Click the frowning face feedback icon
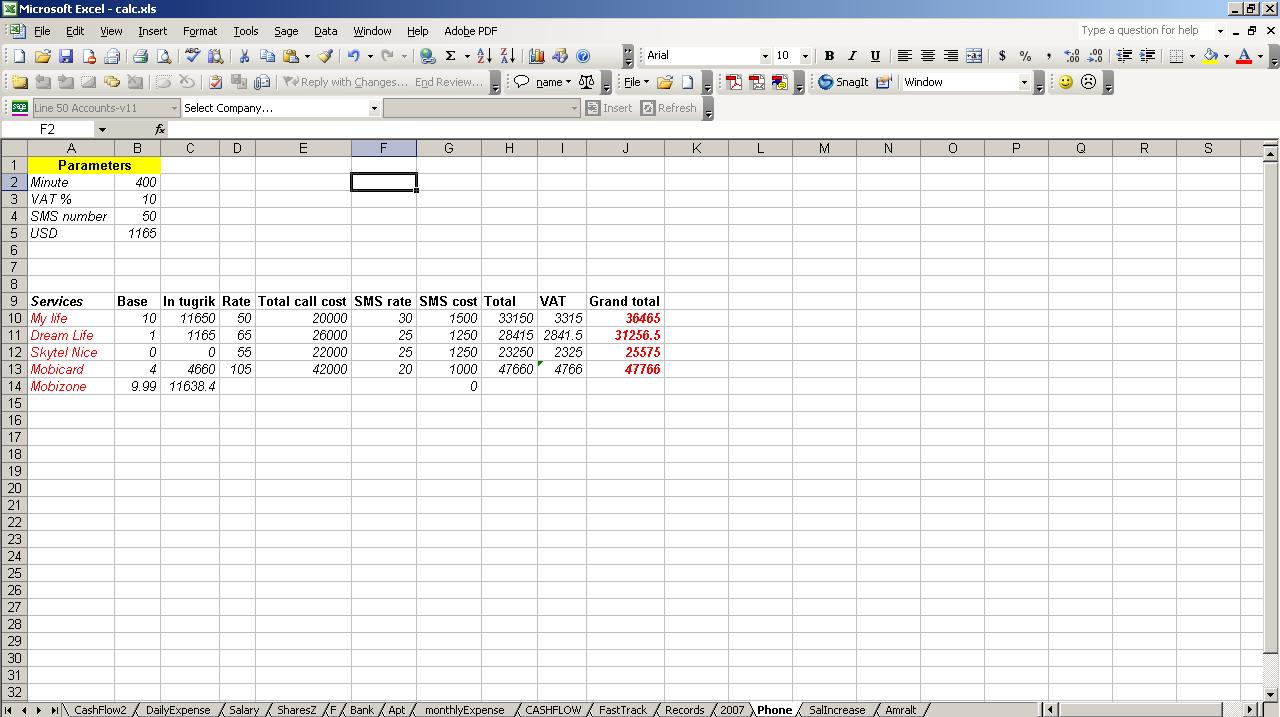1280x717 pixels. (1089, 82)
